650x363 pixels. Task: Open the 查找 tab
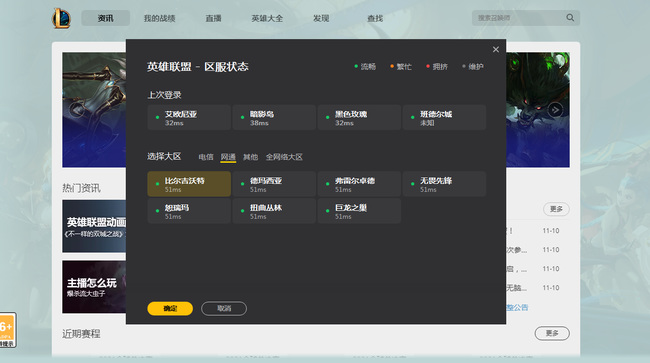pos(375,18)
